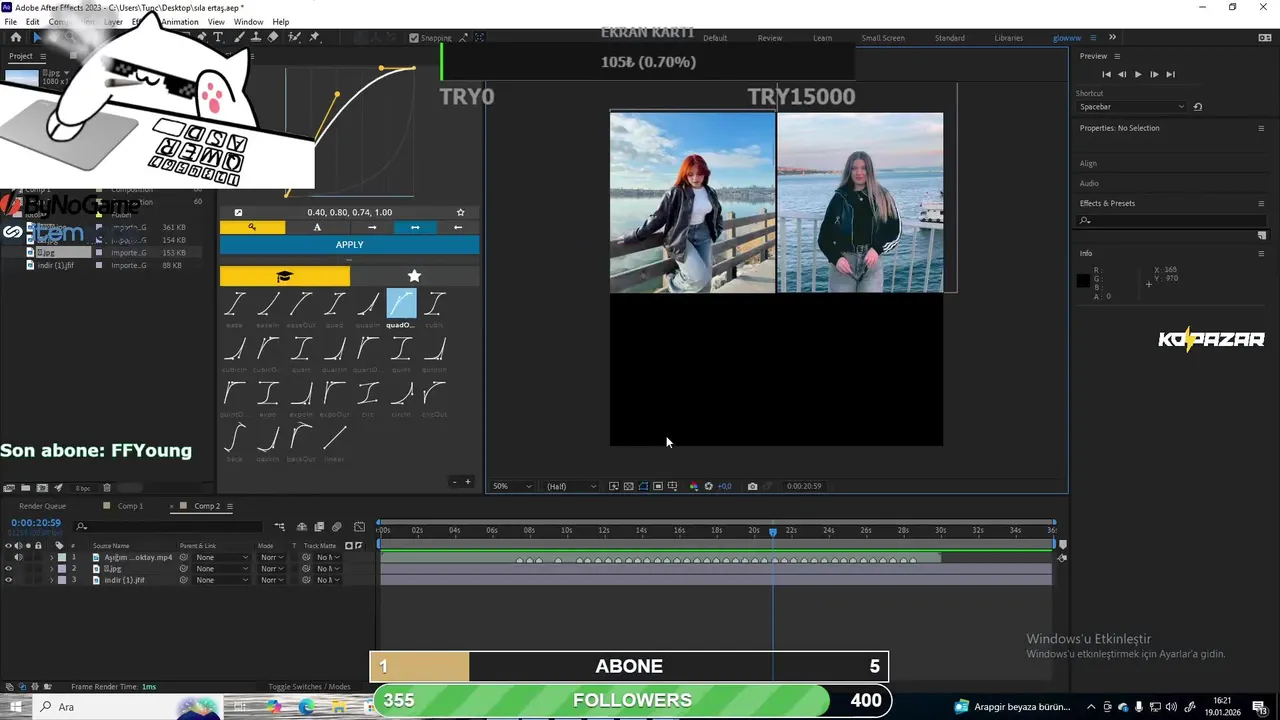The image size is (1280, 720).
Task: Take a snapshot with camera icon
Action: click(752, 486)
